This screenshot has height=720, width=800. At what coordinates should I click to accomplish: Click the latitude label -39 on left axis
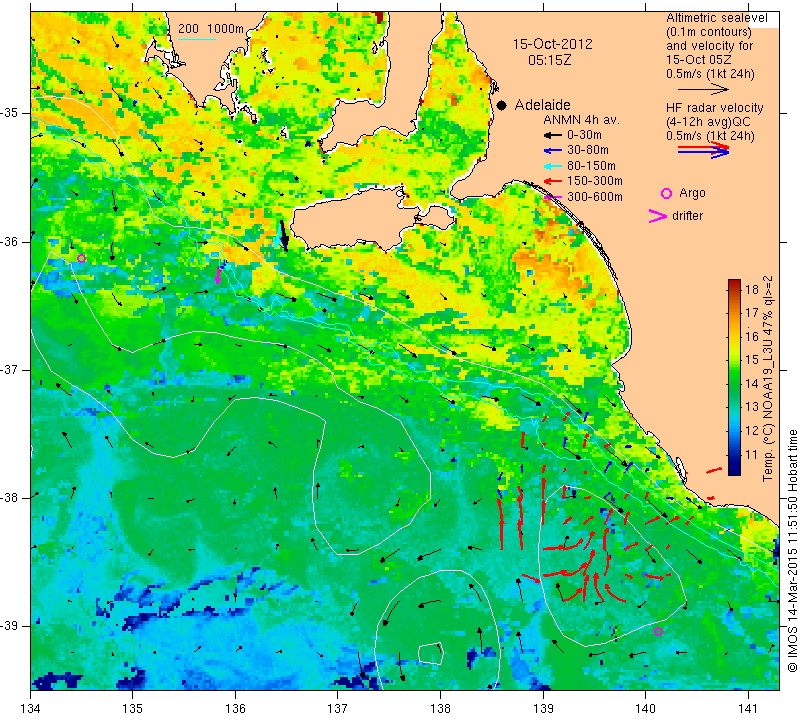pyautogui.click(x=10, y=626)
